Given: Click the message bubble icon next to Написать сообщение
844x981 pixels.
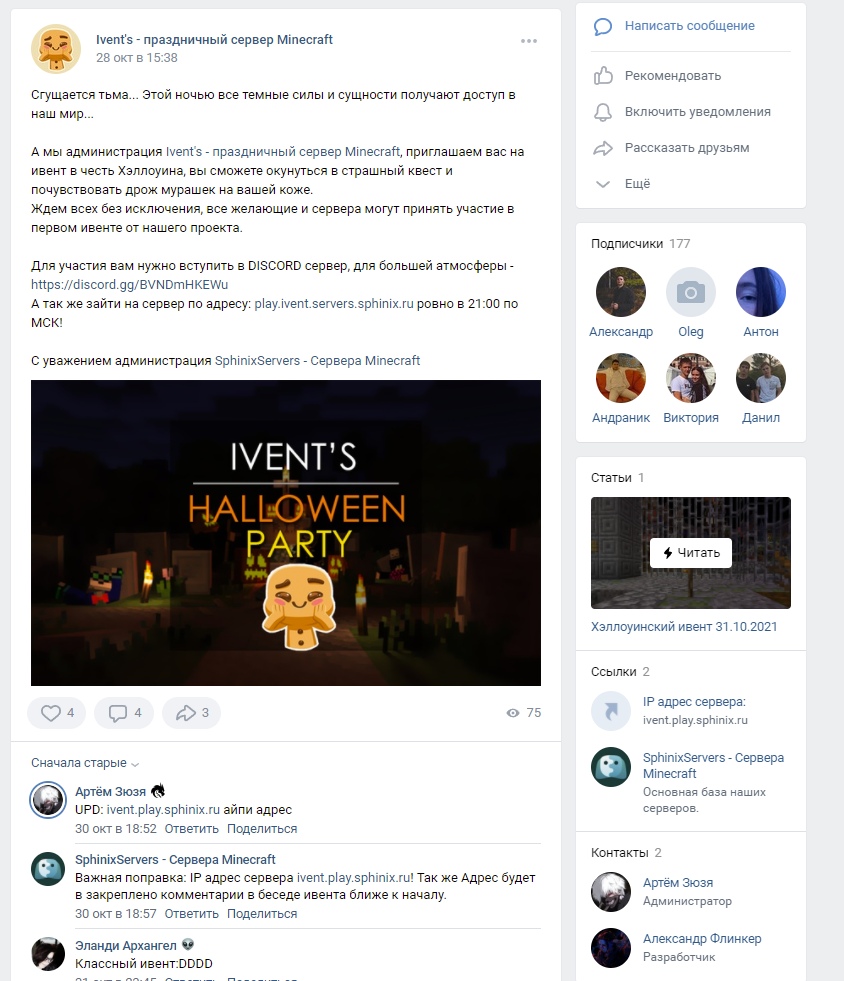Looking at the screenshot, I should pos(602,26).
